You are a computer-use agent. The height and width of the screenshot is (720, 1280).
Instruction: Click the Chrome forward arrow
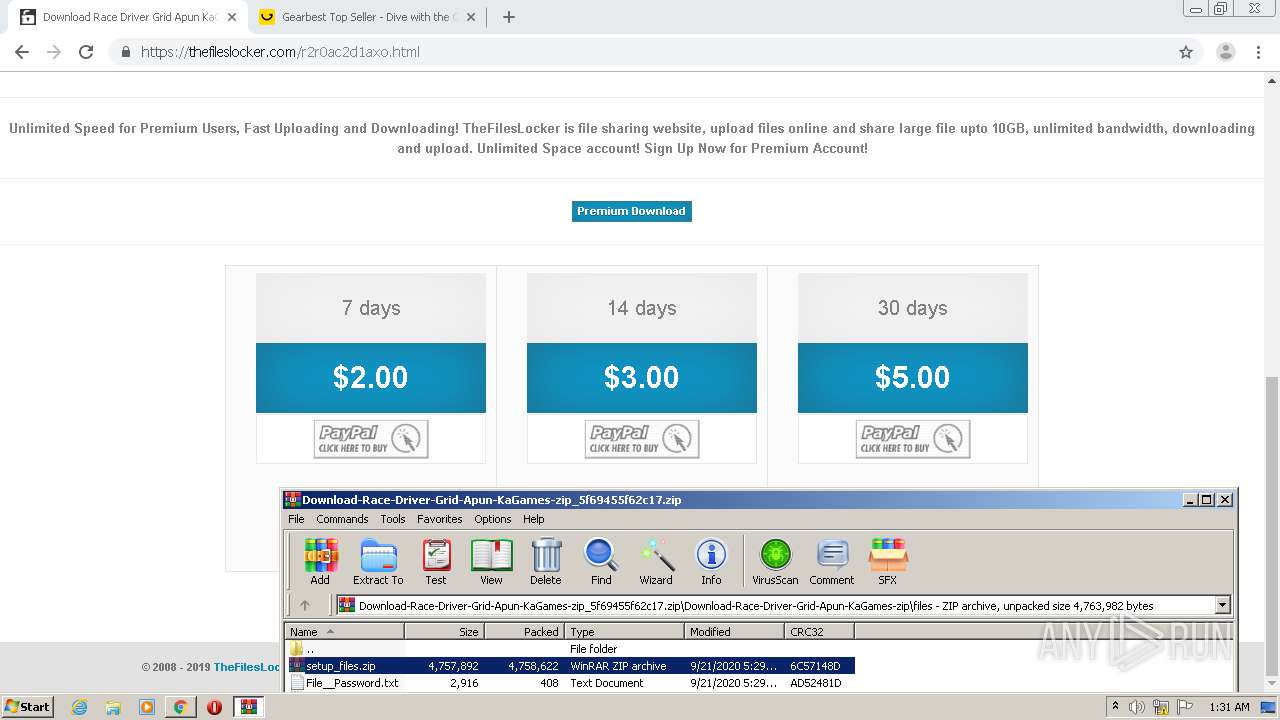54,52
